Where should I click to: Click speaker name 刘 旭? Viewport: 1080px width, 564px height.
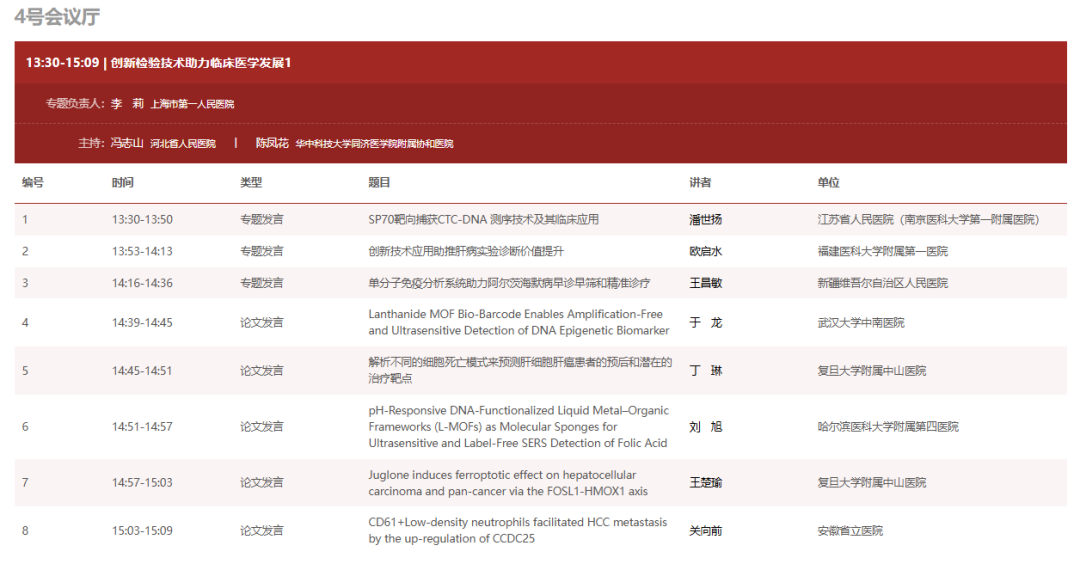coord(705,427)
